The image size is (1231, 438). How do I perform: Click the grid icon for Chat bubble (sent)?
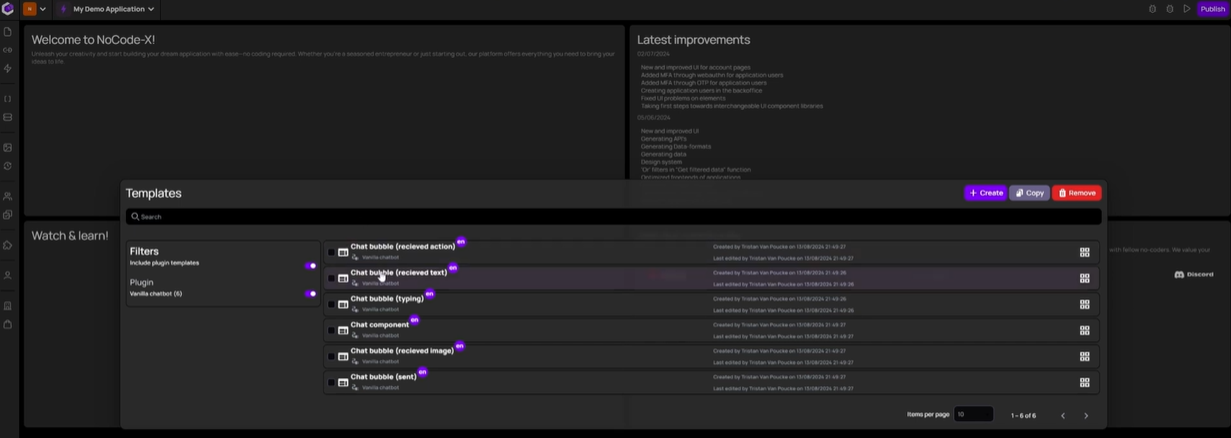click(x=1084, y=382)
